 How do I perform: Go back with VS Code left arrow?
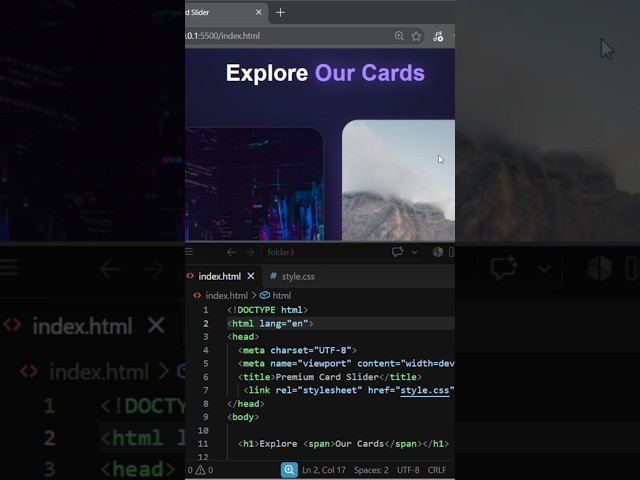click(231, 252)
